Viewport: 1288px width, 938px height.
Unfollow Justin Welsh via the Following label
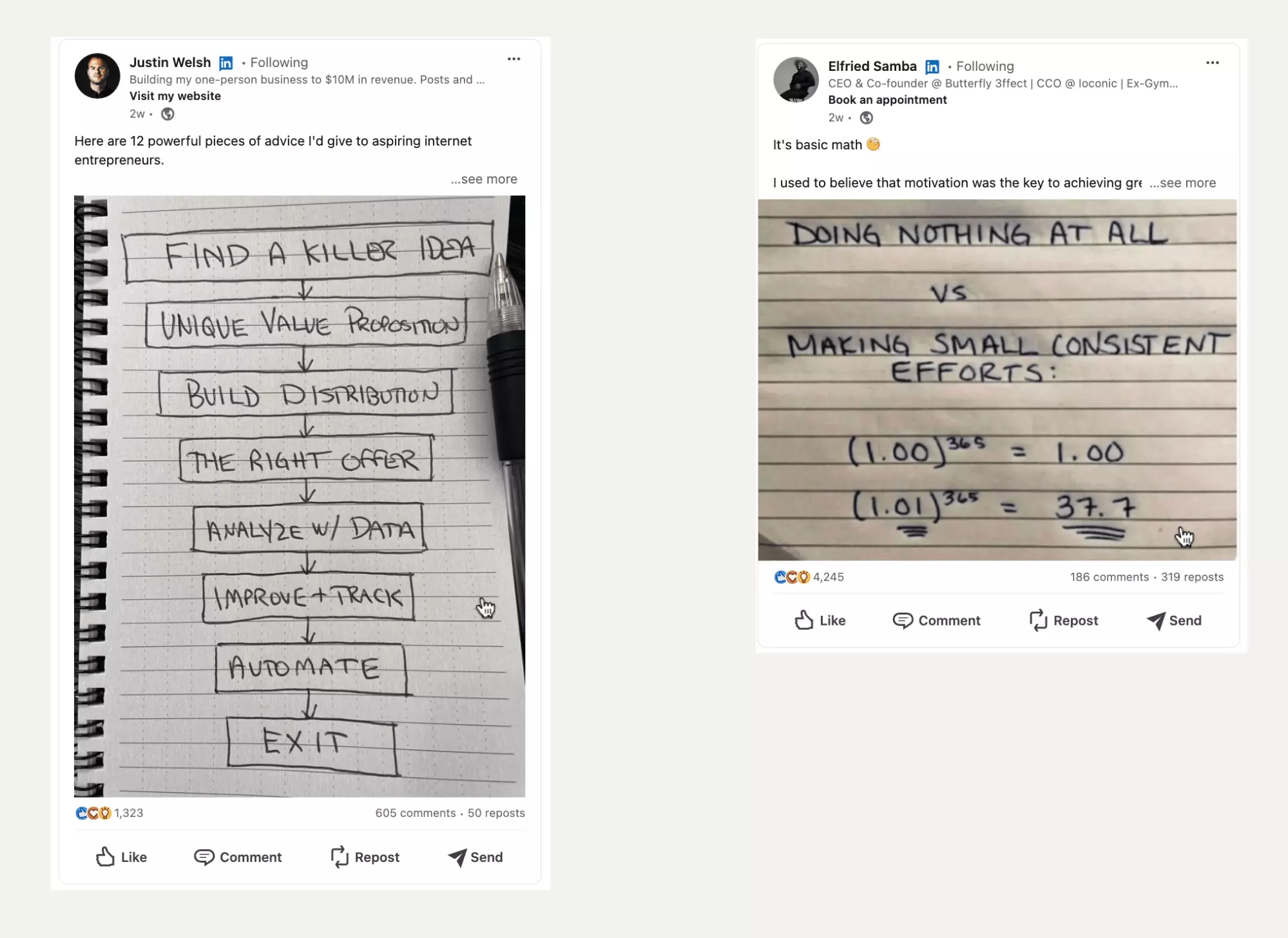pos(278,62)
